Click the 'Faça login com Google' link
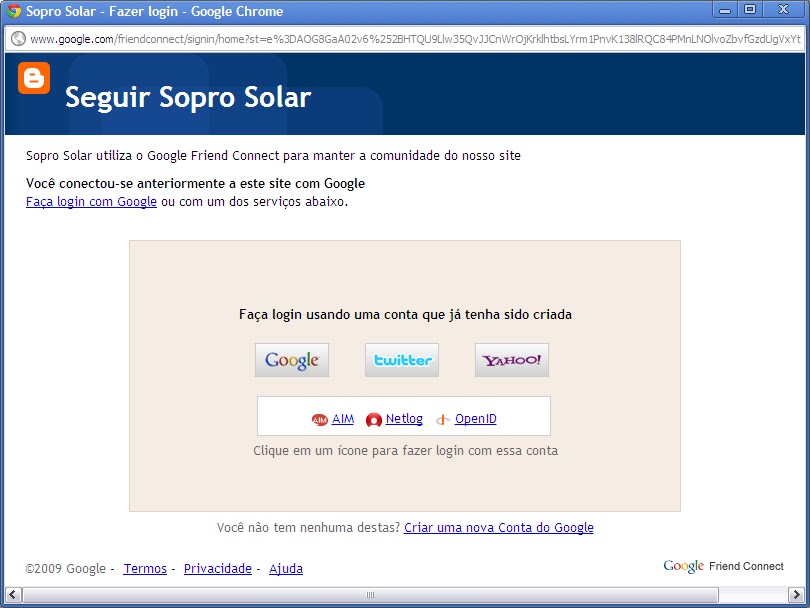This screenshot has width=810, height=608. (x=91, y=201)
